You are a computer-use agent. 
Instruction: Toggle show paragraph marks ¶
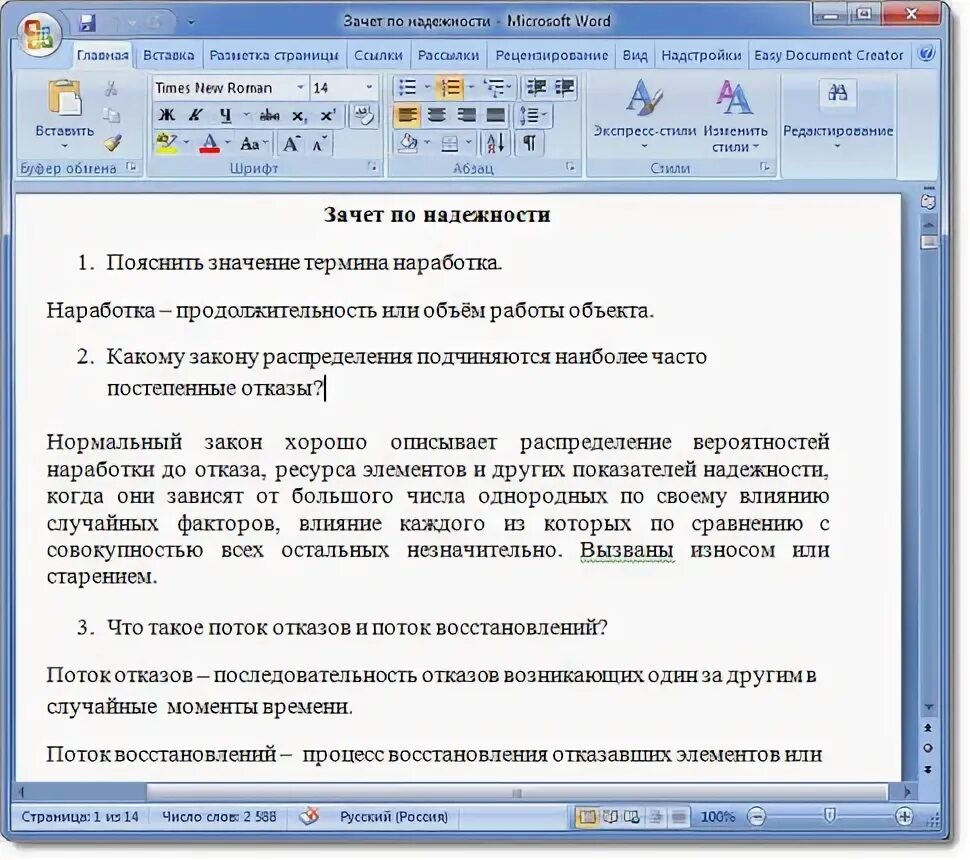click(x=530, y=144)
